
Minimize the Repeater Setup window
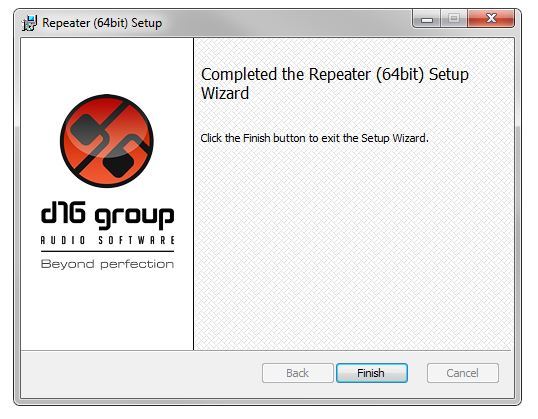[x=426, y=19]
